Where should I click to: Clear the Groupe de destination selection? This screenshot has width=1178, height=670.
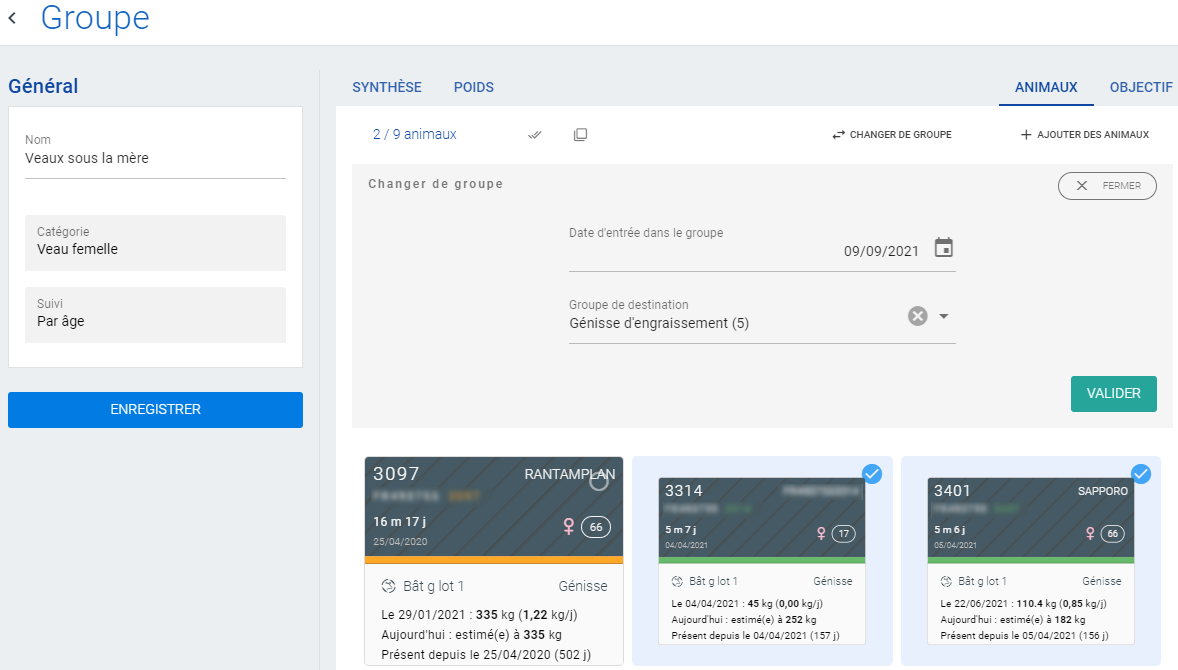point(917,316)
